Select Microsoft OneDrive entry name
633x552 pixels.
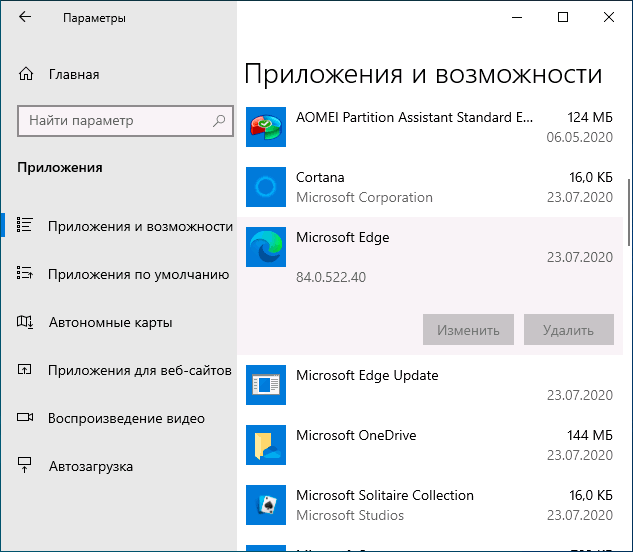356,435
